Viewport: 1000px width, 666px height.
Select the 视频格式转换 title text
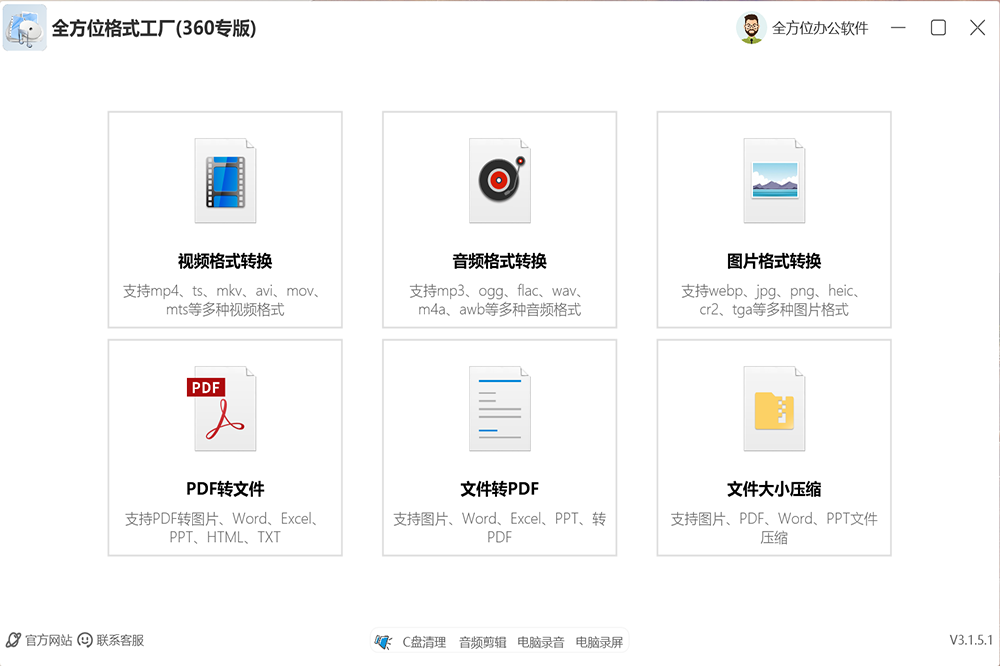point(225,262)
